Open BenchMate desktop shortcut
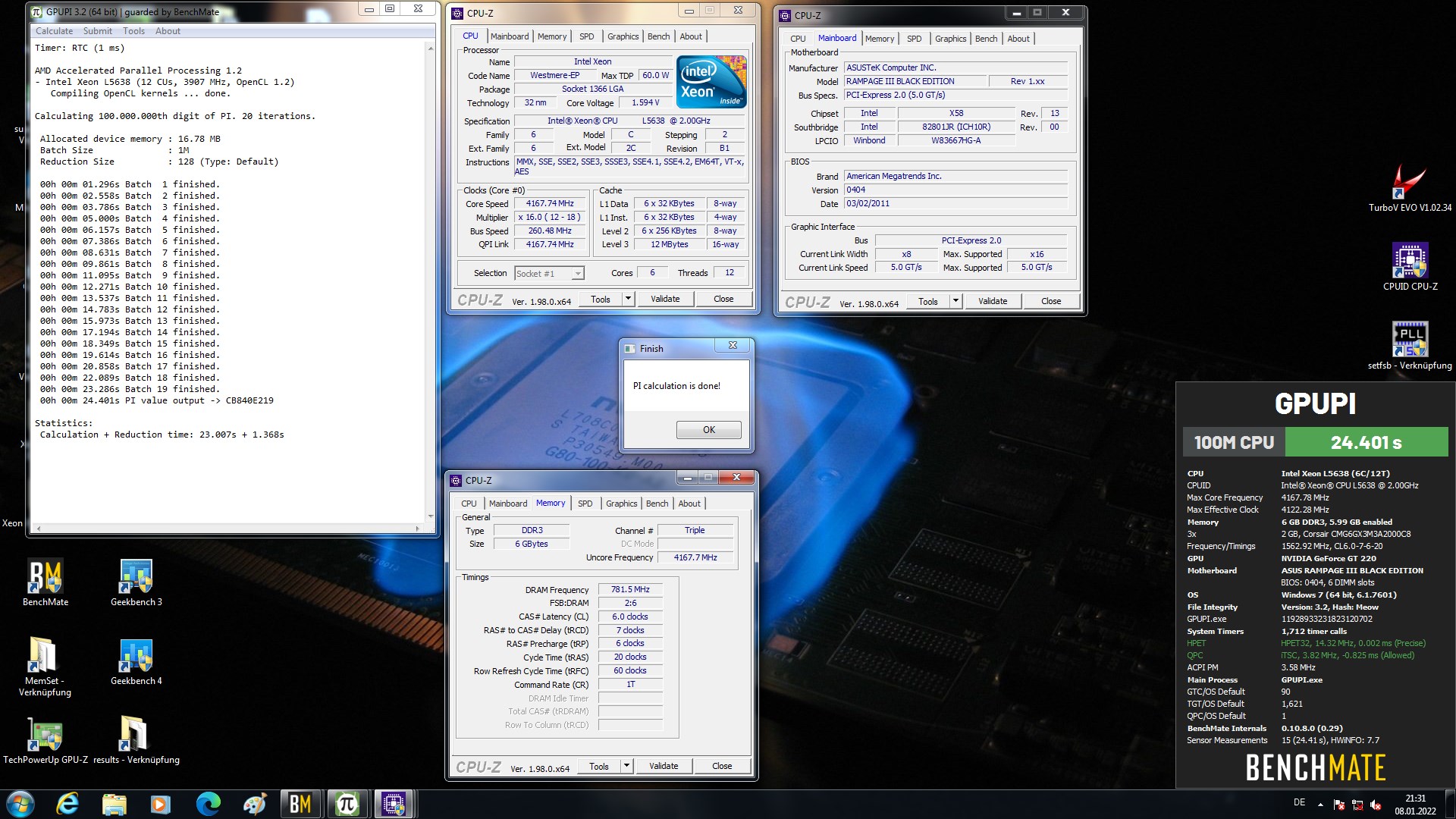This screenshot has height=819, width=1456. (x=45, y=582)
